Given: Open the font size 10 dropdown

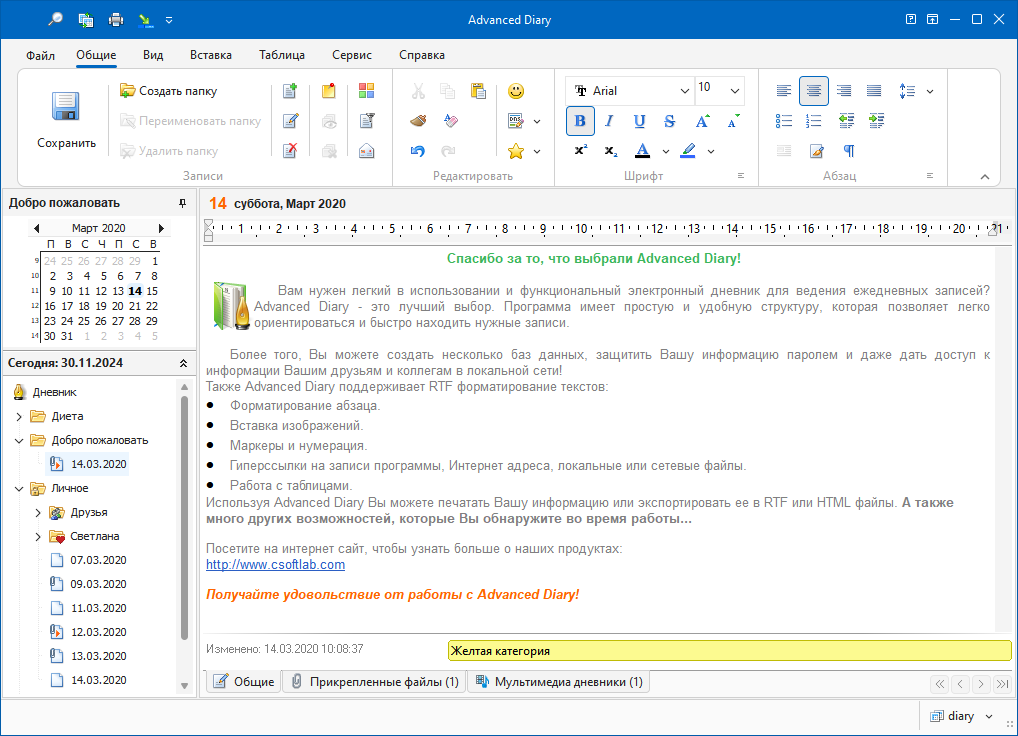Looking at the screenshot, I should click(734, 91).
